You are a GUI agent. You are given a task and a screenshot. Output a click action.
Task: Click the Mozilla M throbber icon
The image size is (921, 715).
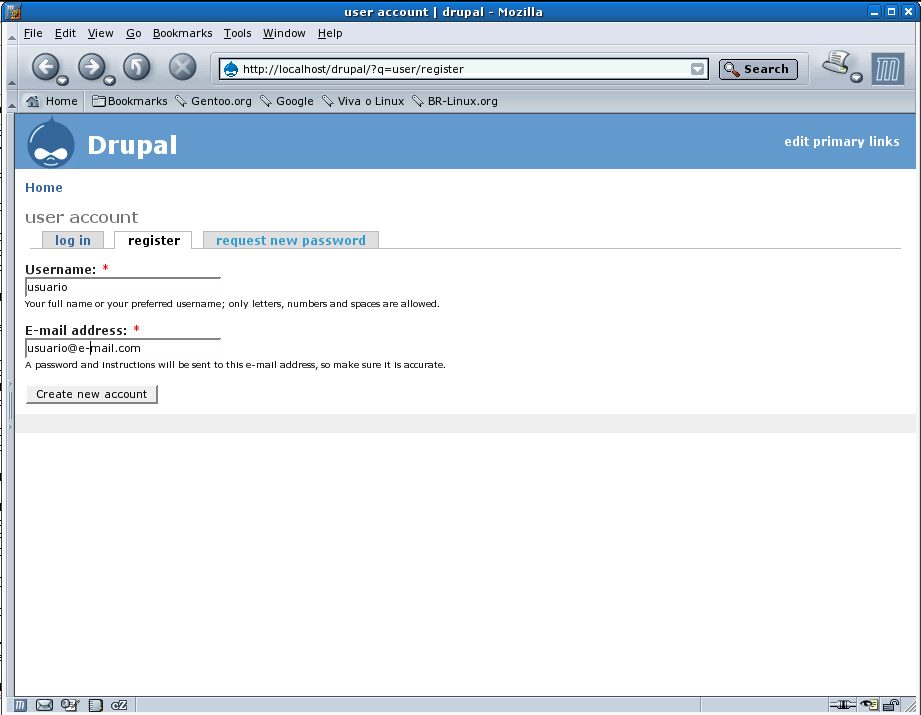[x=888, y=69]
